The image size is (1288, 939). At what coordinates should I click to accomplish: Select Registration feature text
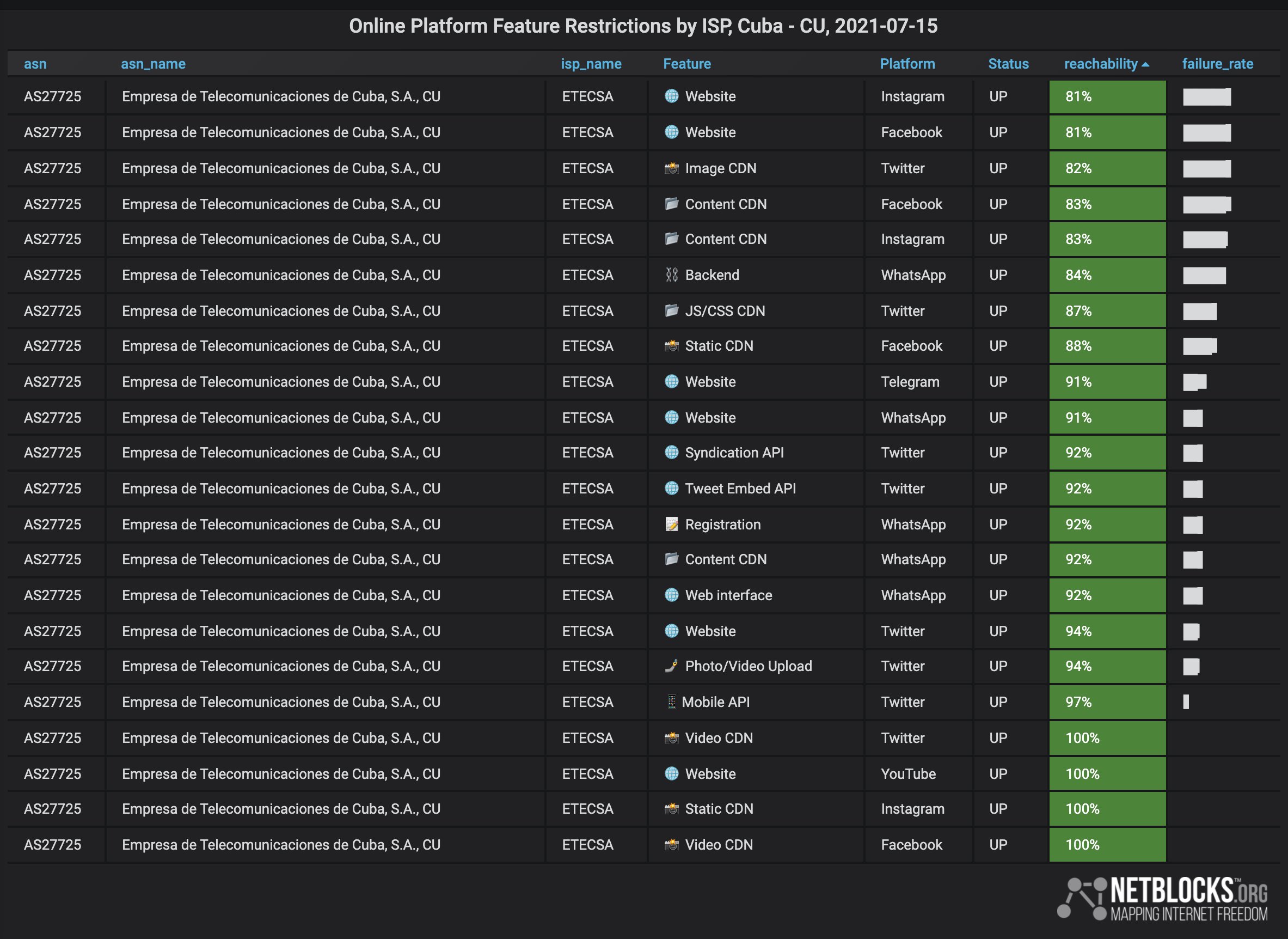pos(723,524)
